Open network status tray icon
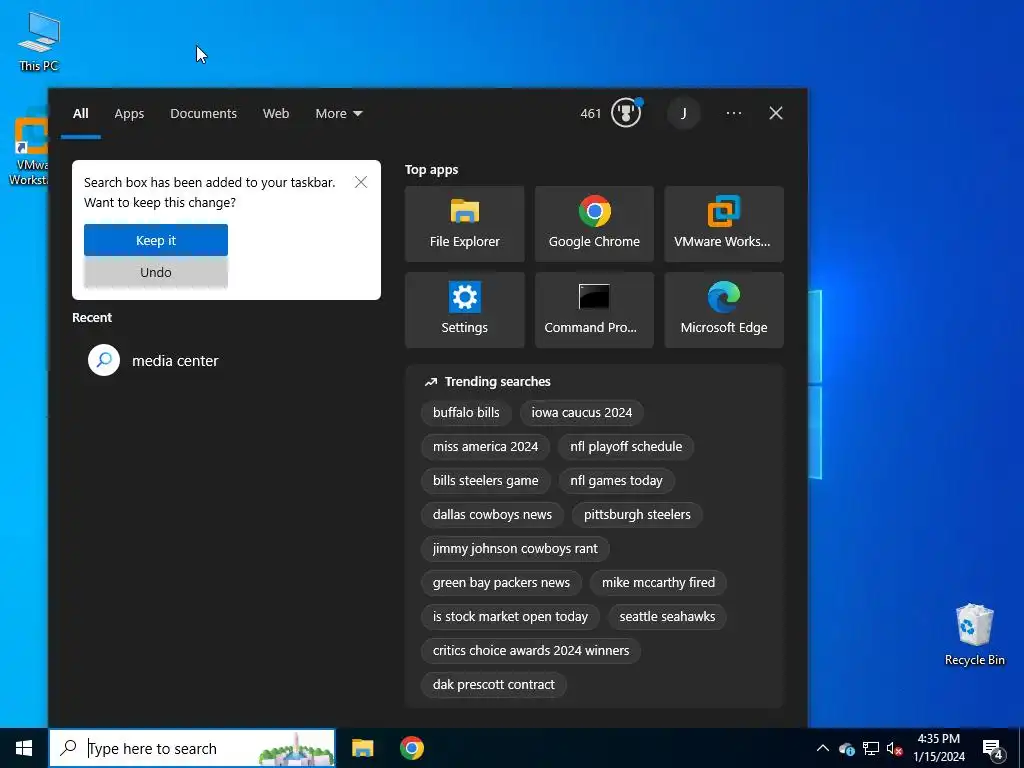Viewport: 1024px width, 768px height. (x=871, y=748)
